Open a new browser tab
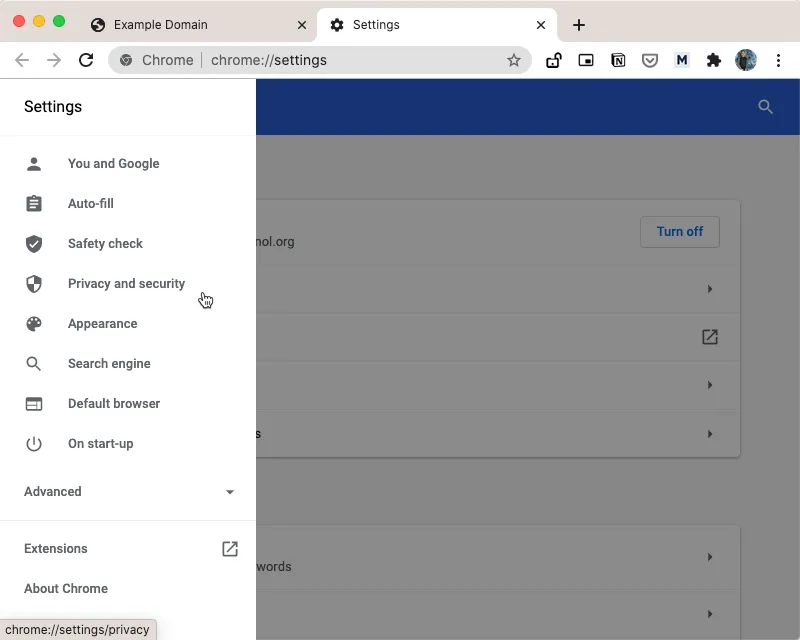The width and height of the screenshot is (800, 640). (x=578, y=25)
